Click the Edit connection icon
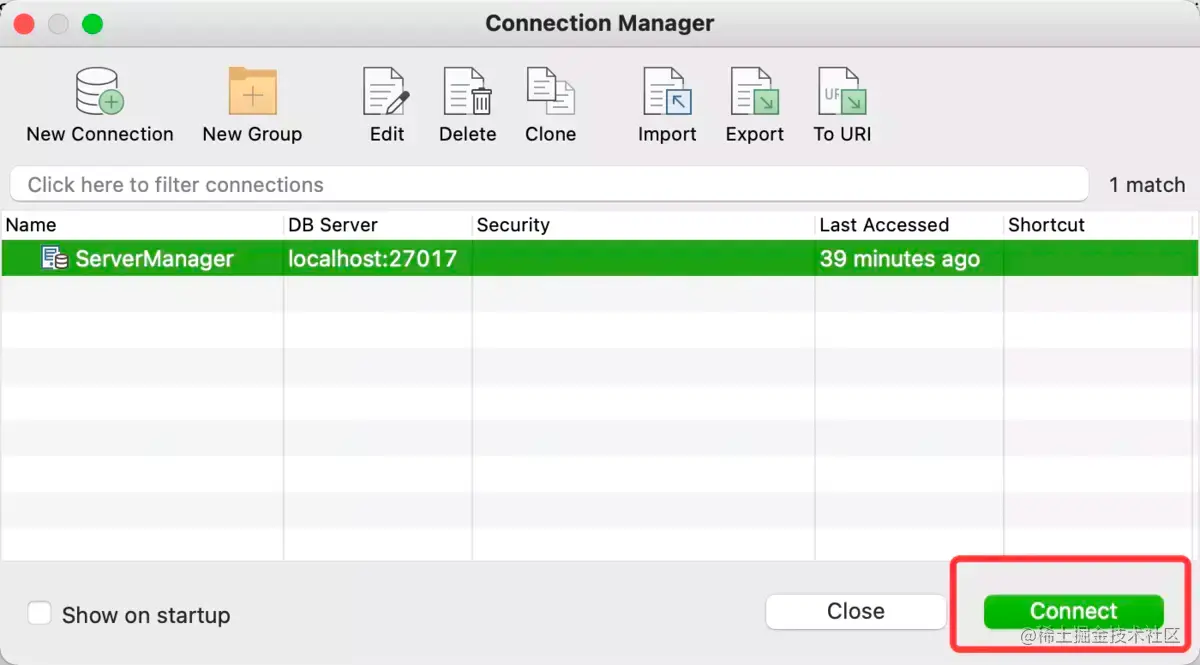This screenshot has width=1200, height=665. point(387,92)
